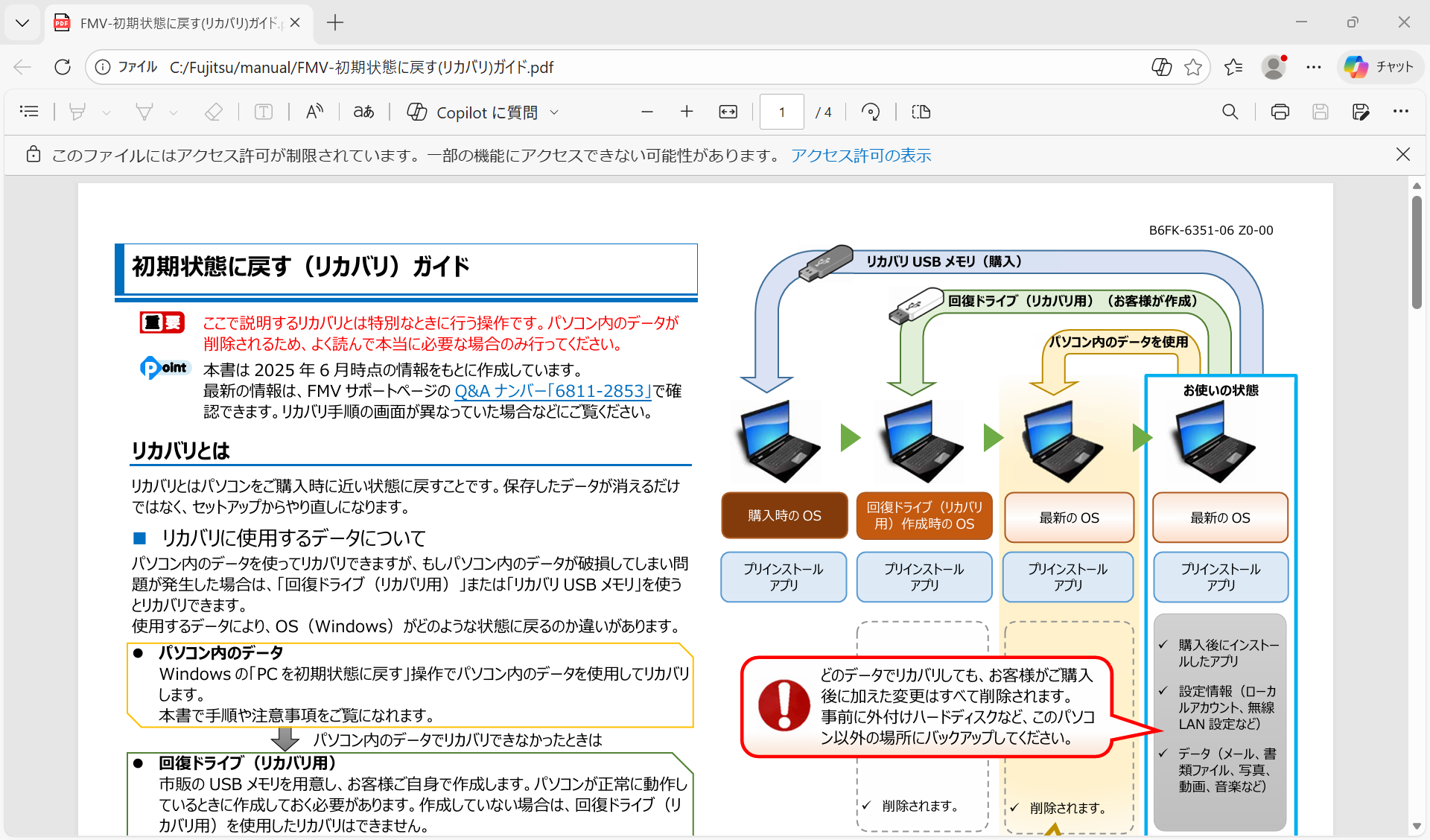1430x840 pixels.
Task: Open the アクセス許可の表示 link
Action: click(861, 155)
